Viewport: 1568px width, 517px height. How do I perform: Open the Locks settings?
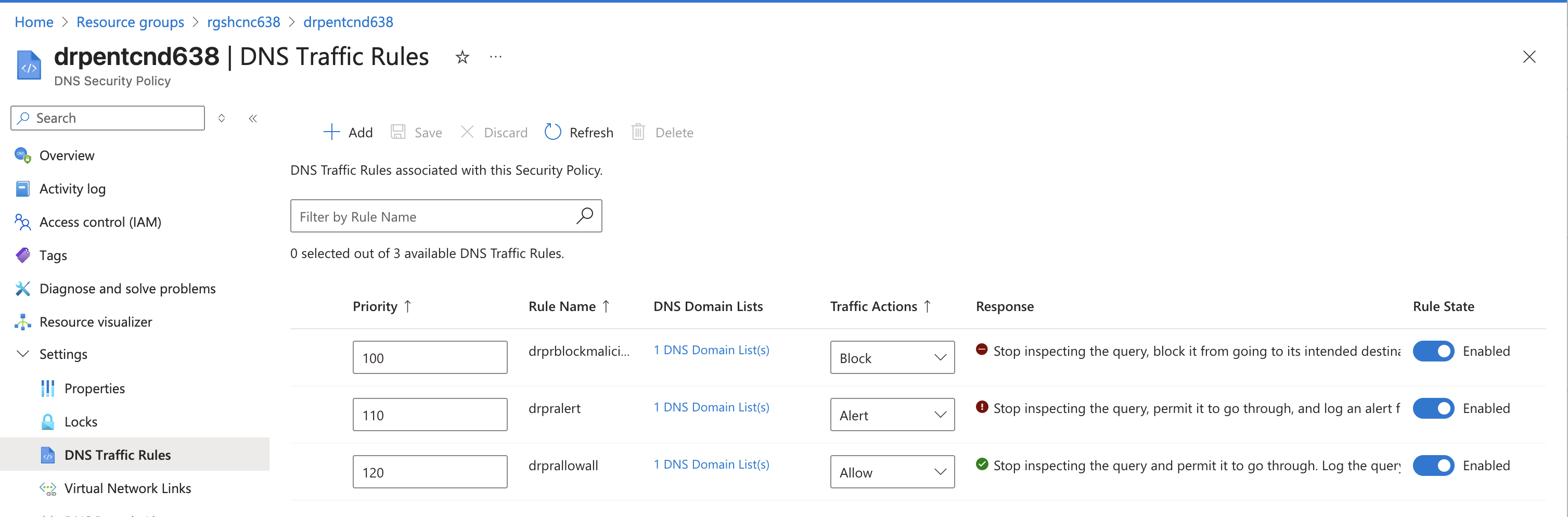pyautogui.click(x=80, y=421)
